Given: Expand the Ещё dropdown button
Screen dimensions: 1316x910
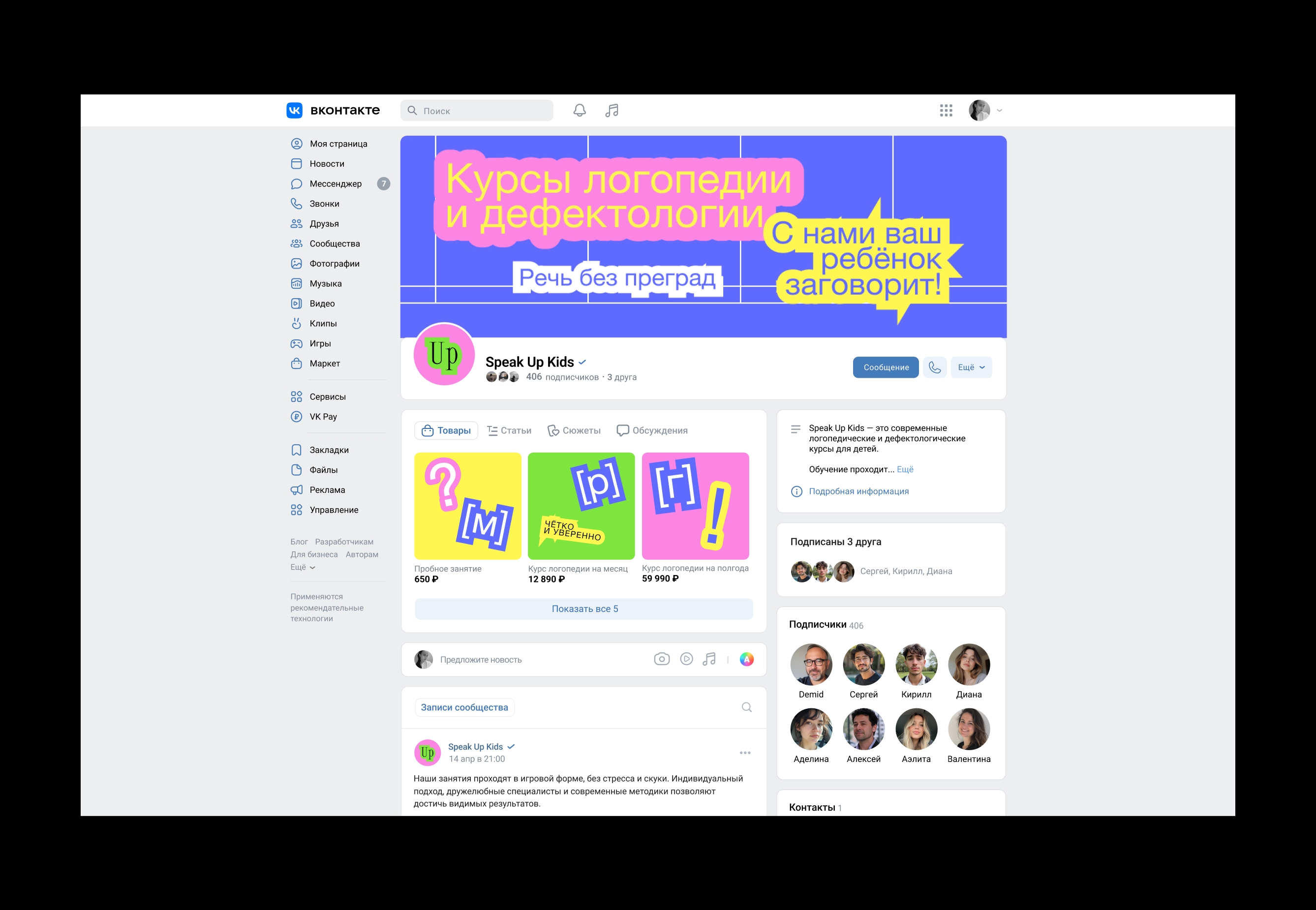Looking at the screenshot, I should 971,367.
